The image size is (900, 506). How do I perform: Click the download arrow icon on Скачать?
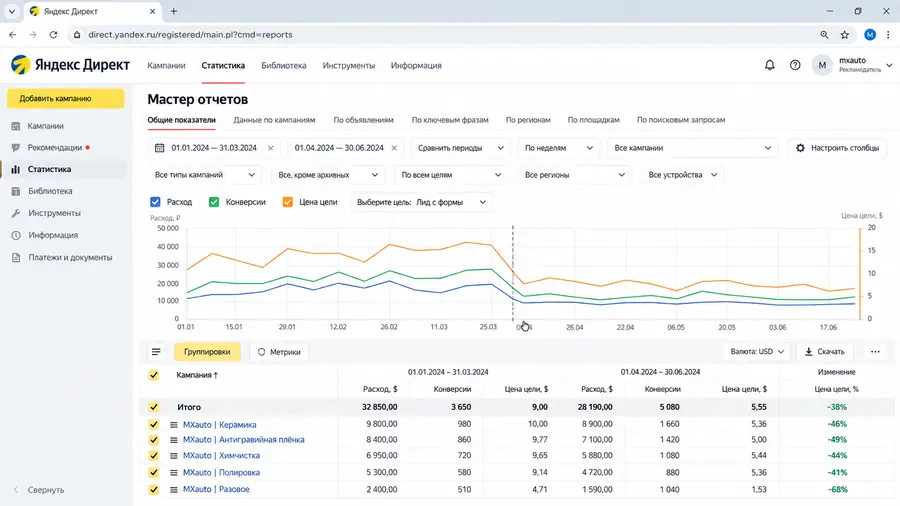point(809,352)
